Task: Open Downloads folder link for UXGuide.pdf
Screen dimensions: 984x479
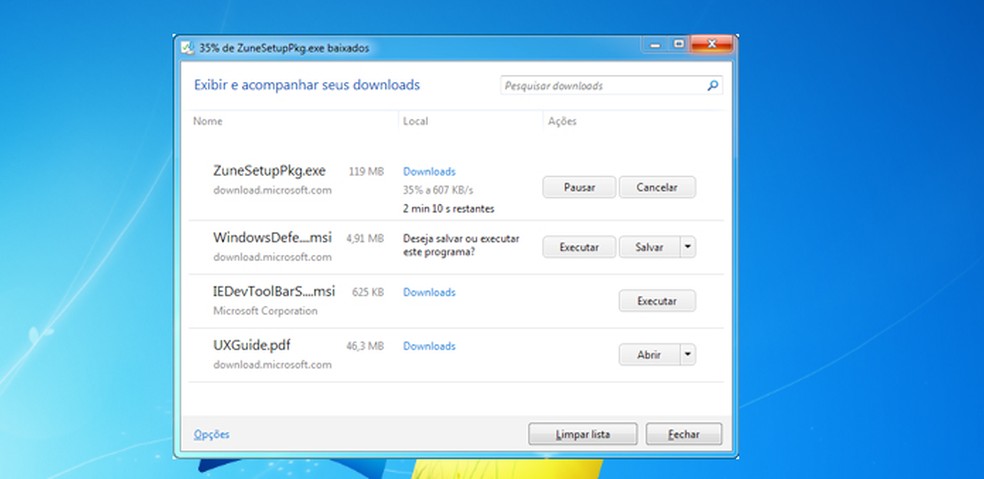Action: coord(429,346)
